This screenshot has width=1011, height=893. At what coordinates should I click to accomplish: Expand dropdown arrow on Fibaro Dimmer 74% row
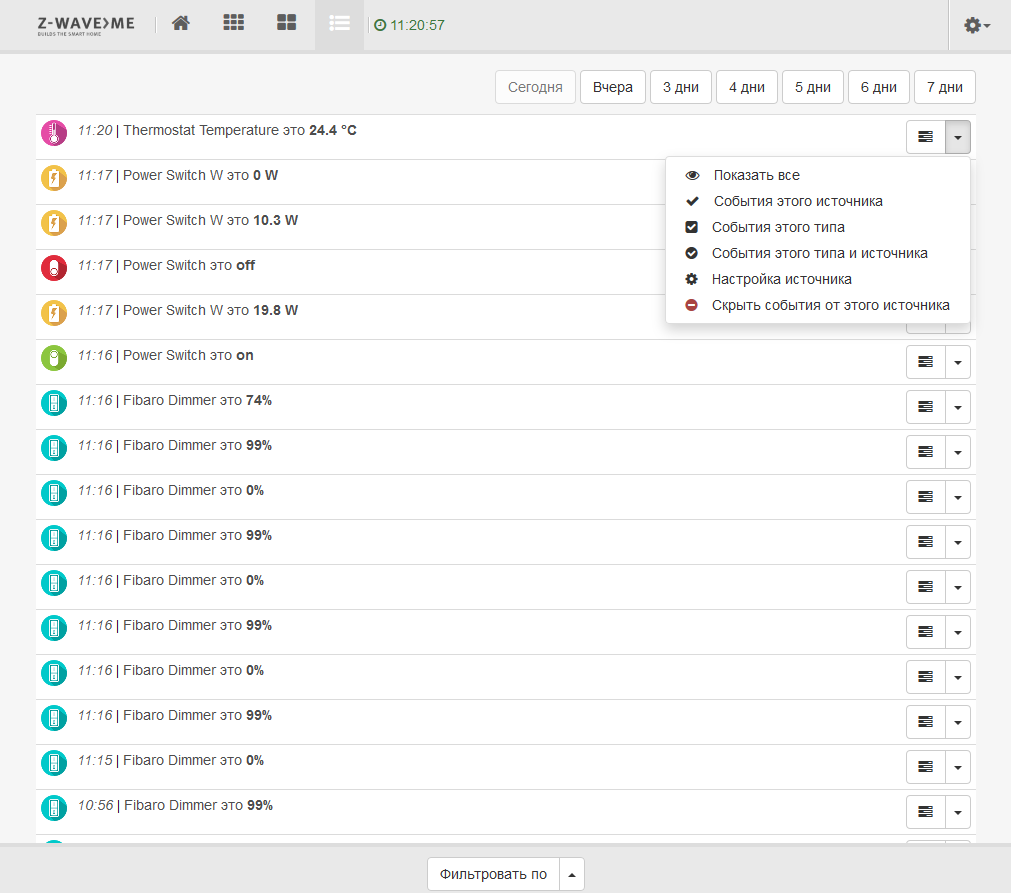point(958,407)
